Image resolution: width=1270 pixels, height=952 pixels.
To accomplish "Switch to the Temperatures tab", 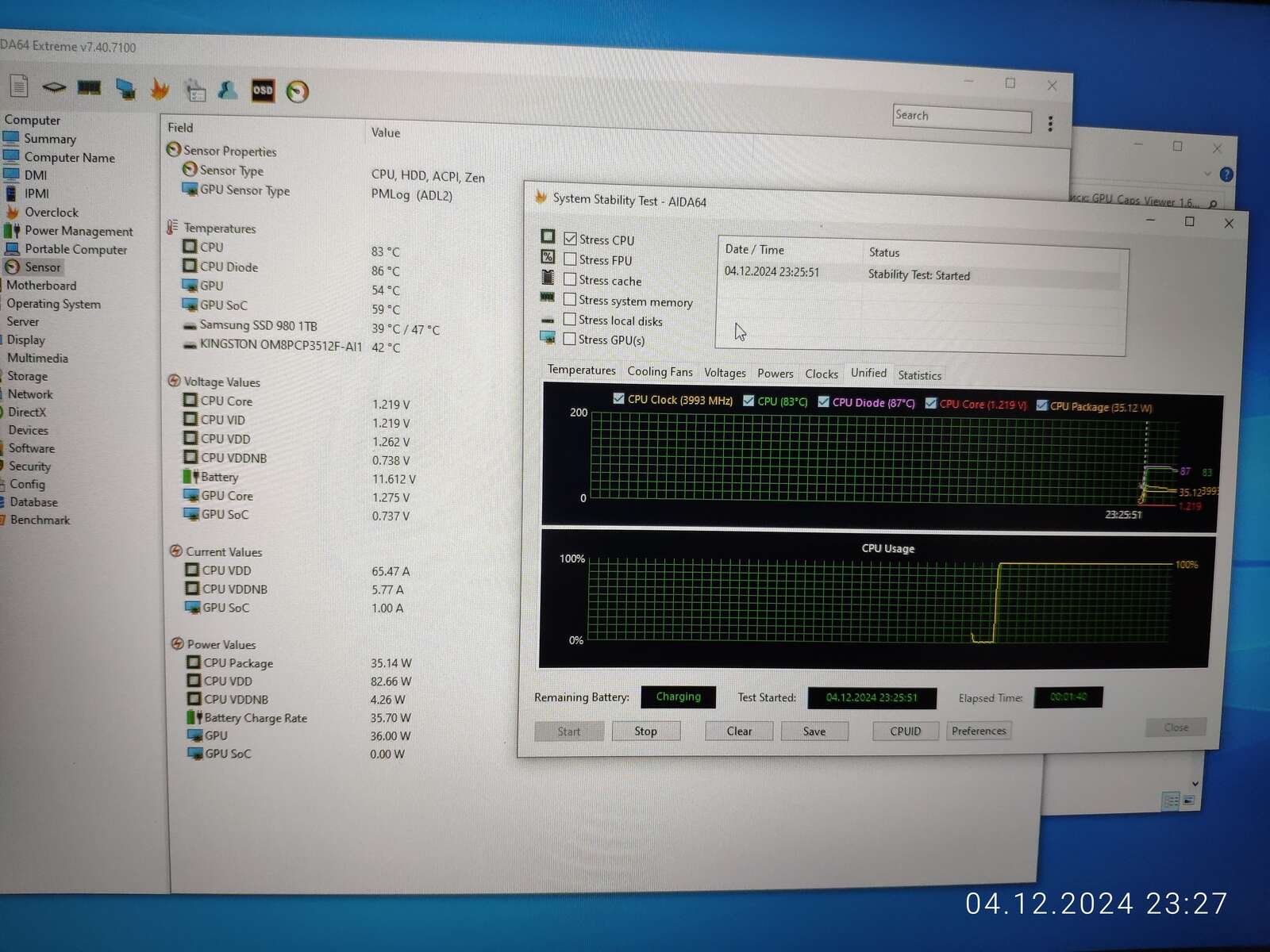I will click(x=581, y=370).
